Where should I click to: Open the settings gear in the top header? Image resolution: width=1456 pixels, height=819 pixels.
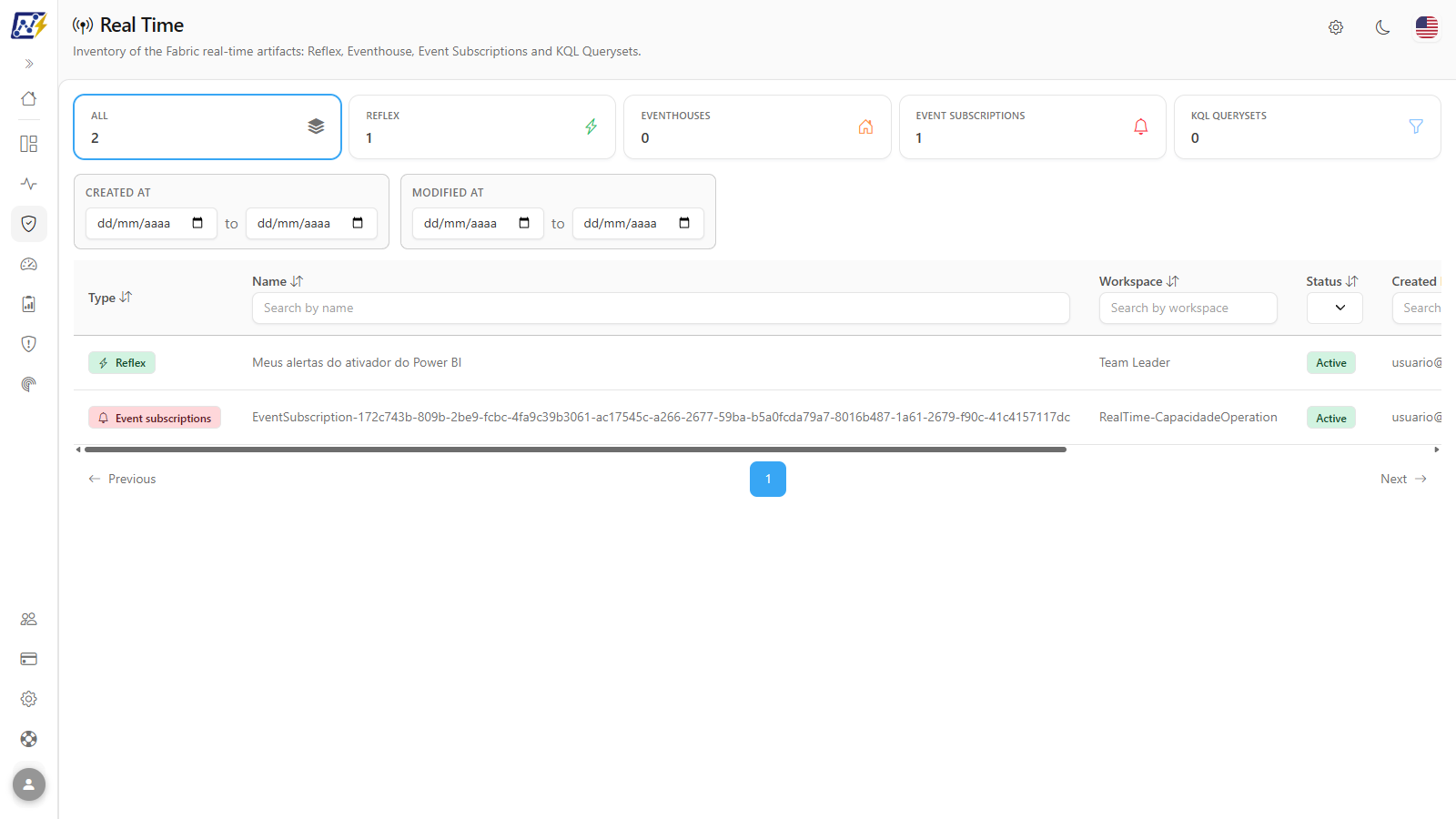tap(1336, 27)
